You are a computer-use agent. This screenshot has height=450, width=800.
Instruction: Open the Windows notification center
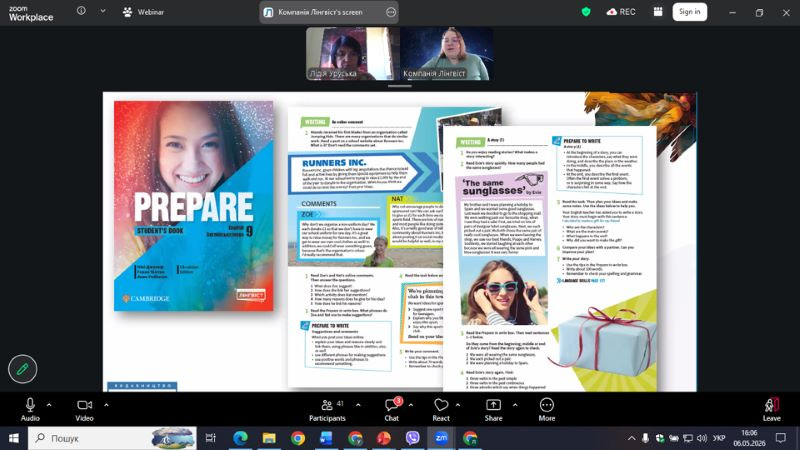(x=781, y=438)
